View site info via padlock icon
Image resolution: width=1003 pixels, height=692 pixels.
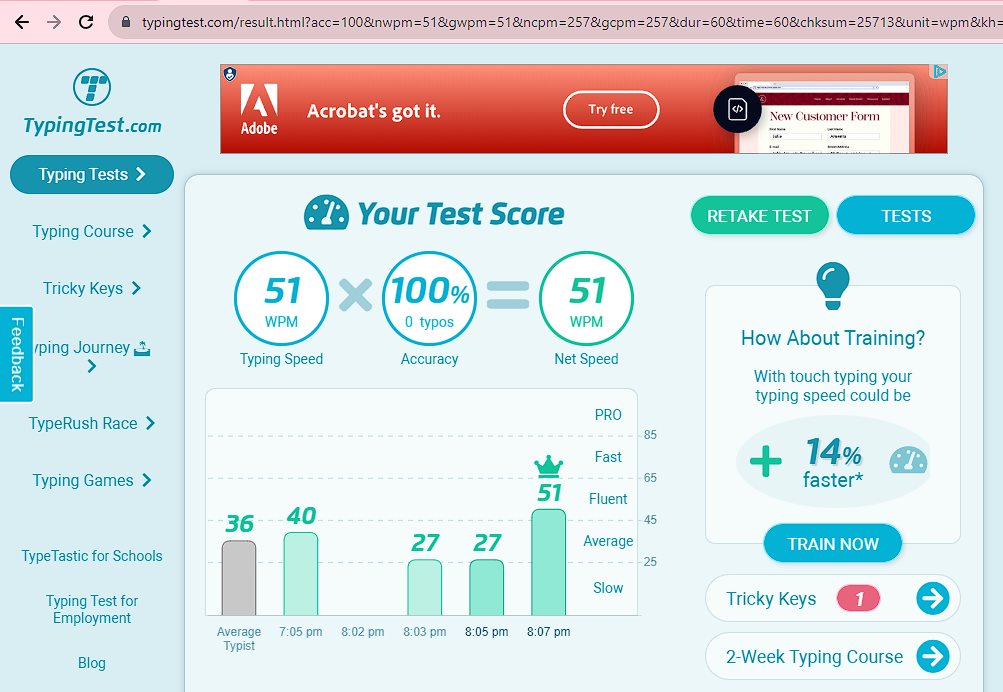(x=126, y=22)
